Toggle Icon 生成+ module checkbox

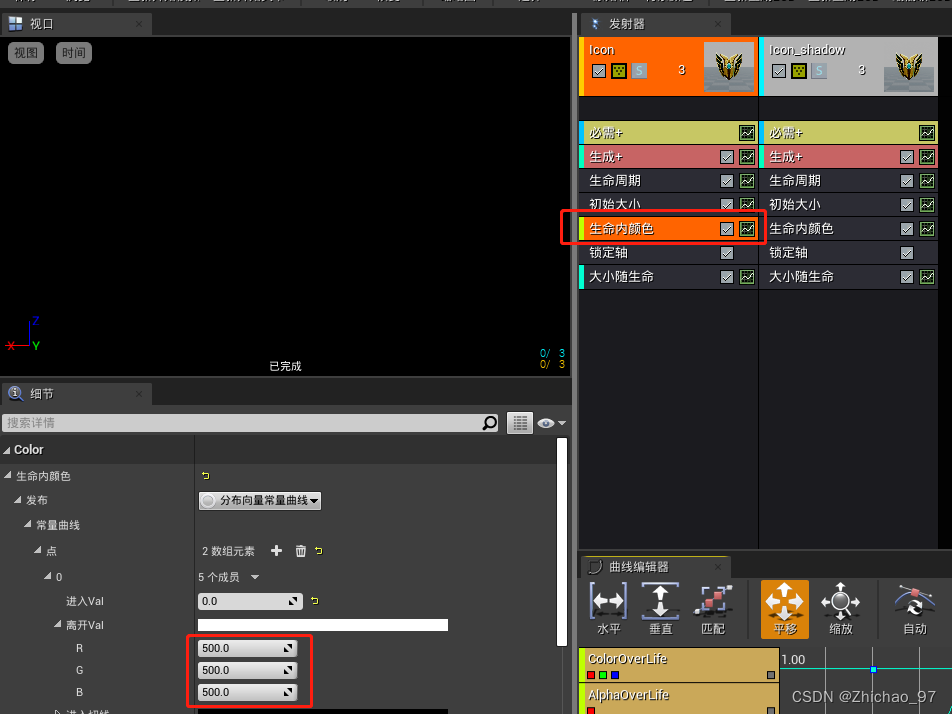pos(727,157)
